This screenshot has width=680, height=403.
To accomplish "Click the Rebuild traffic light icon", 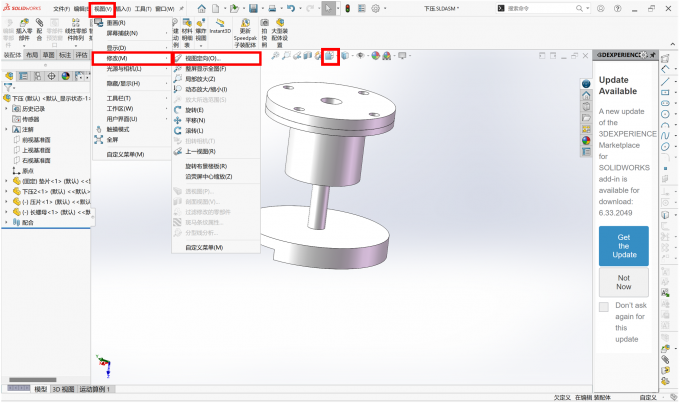I will click(347, 8).
